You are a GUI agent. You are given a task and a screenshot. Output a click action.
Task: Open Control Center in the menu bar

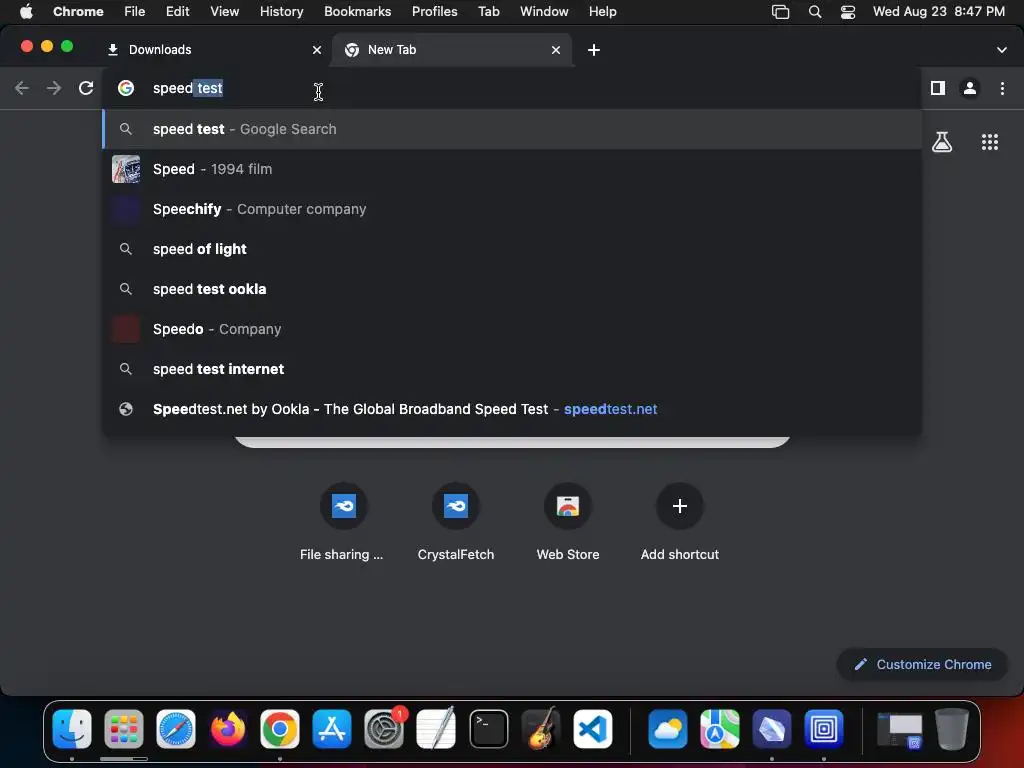click(848, 11)
